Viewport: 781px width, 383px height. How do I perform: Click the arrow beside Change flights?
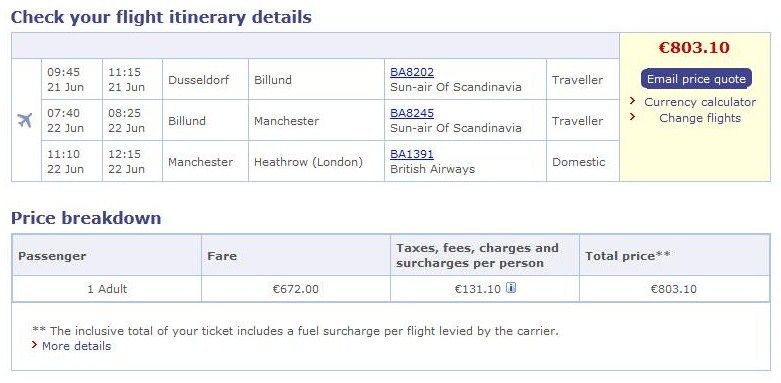[633, 117]
